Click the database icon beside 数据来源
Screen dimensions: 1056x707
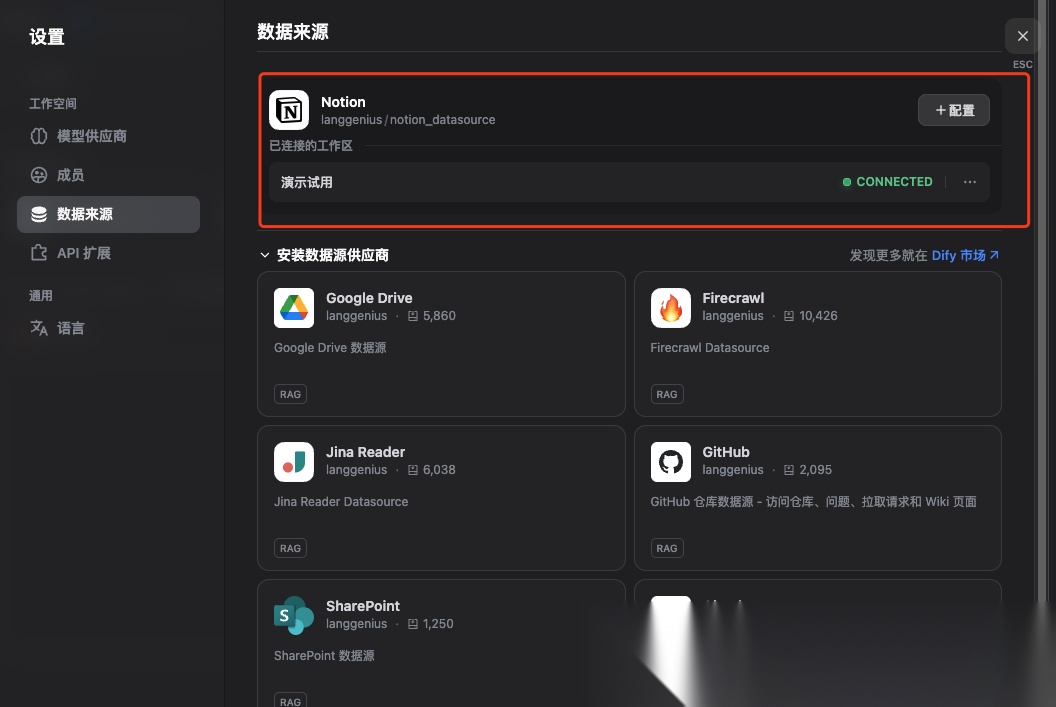coord(39,214)
